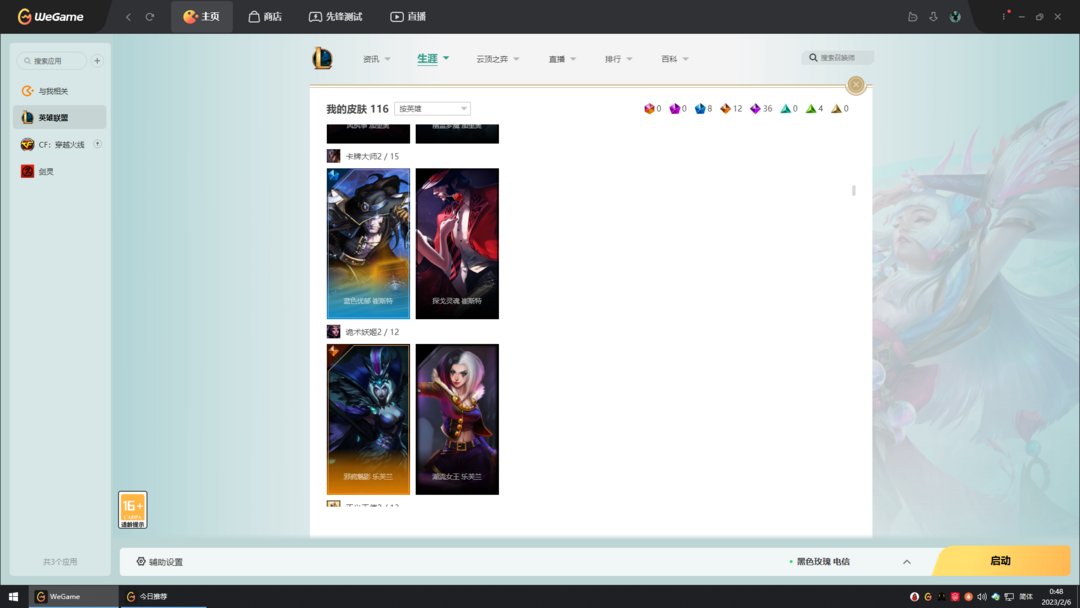Click the skins list scrollbar handle
The width and height of the screenshot is (1080, 608).
click(853, 190)
